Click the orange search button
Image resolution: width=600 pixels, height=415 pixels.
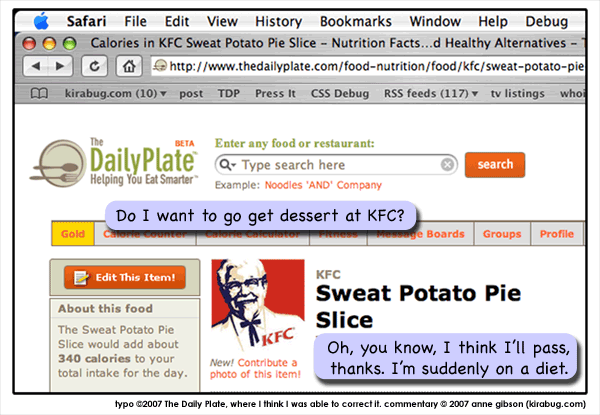pos(495,164)
